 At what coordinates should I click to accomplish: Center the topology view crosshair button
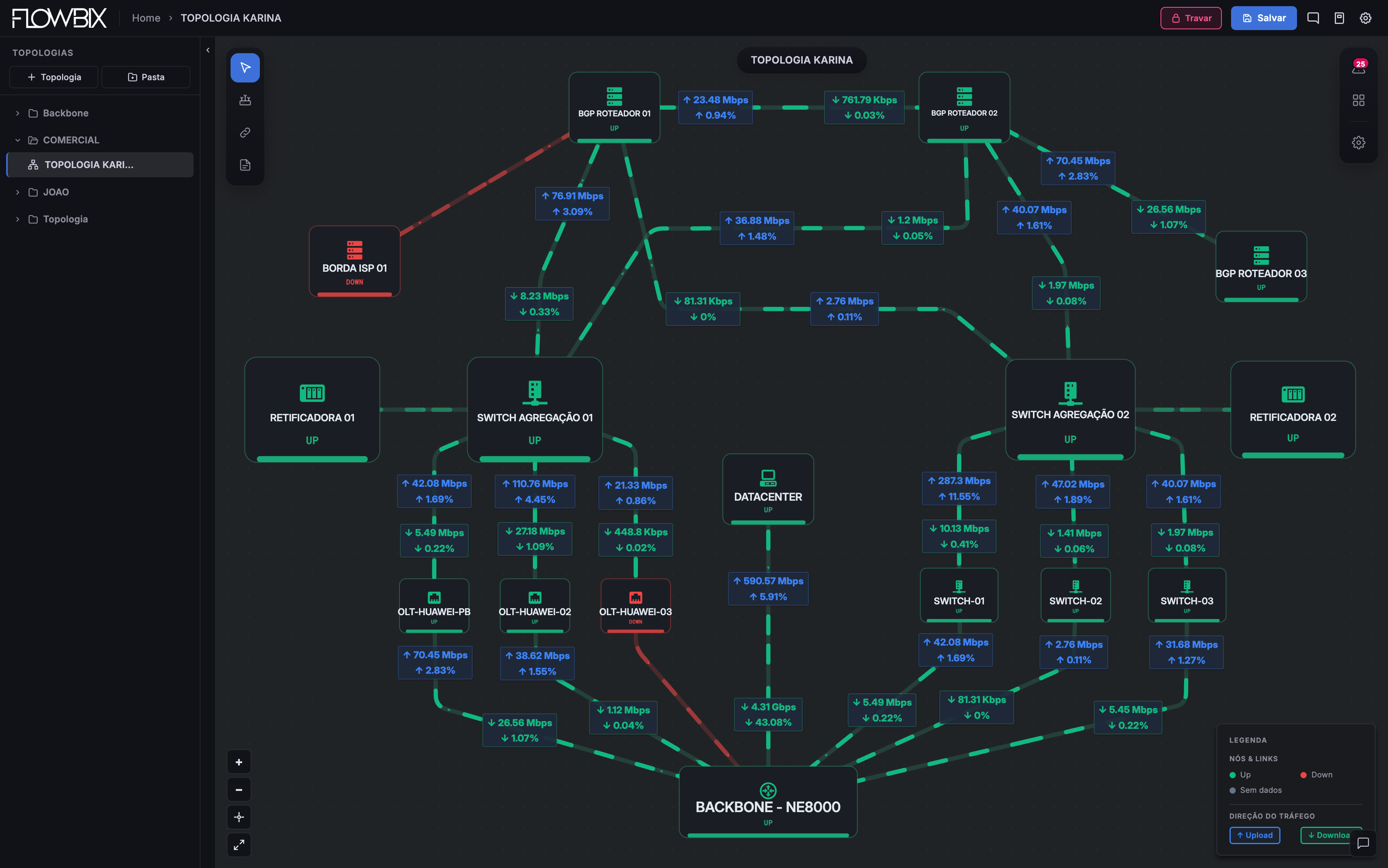239,817
